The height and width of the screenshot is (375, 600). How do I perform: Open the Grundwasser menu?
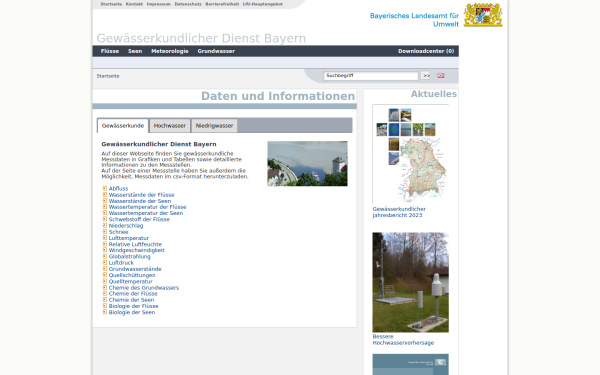[216, 51]
